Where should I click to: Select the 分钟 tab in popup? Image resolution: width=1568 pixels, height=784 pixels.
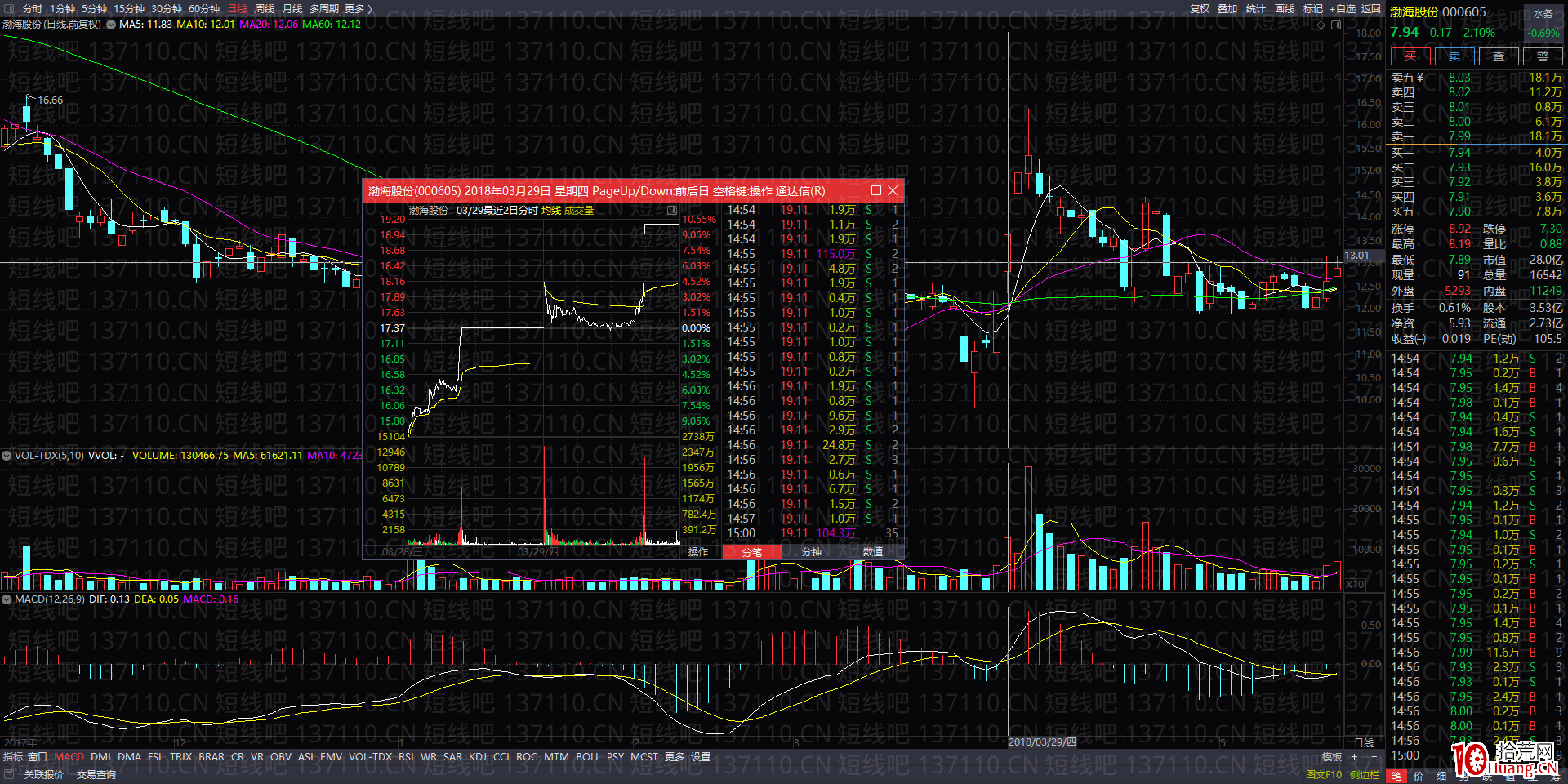click(x=812, y=552)
